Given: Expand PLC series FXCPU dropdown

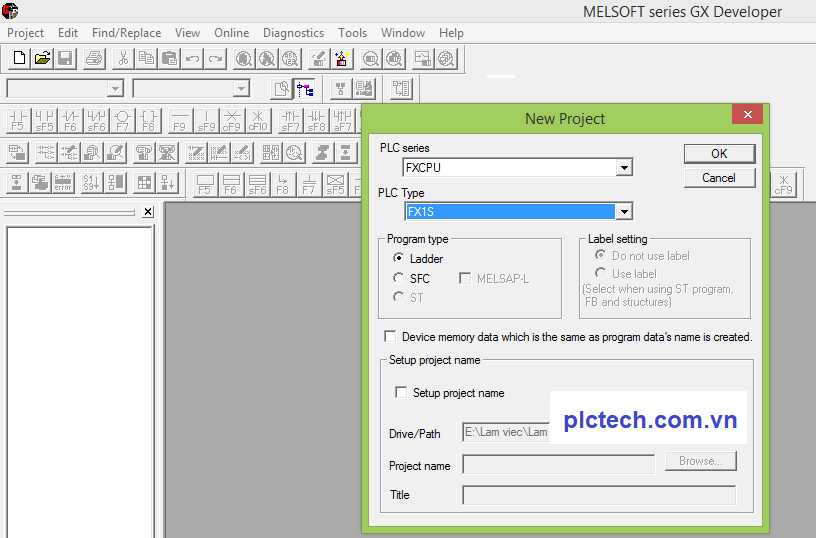Looking at the screenshot, I should click(624, 168).
